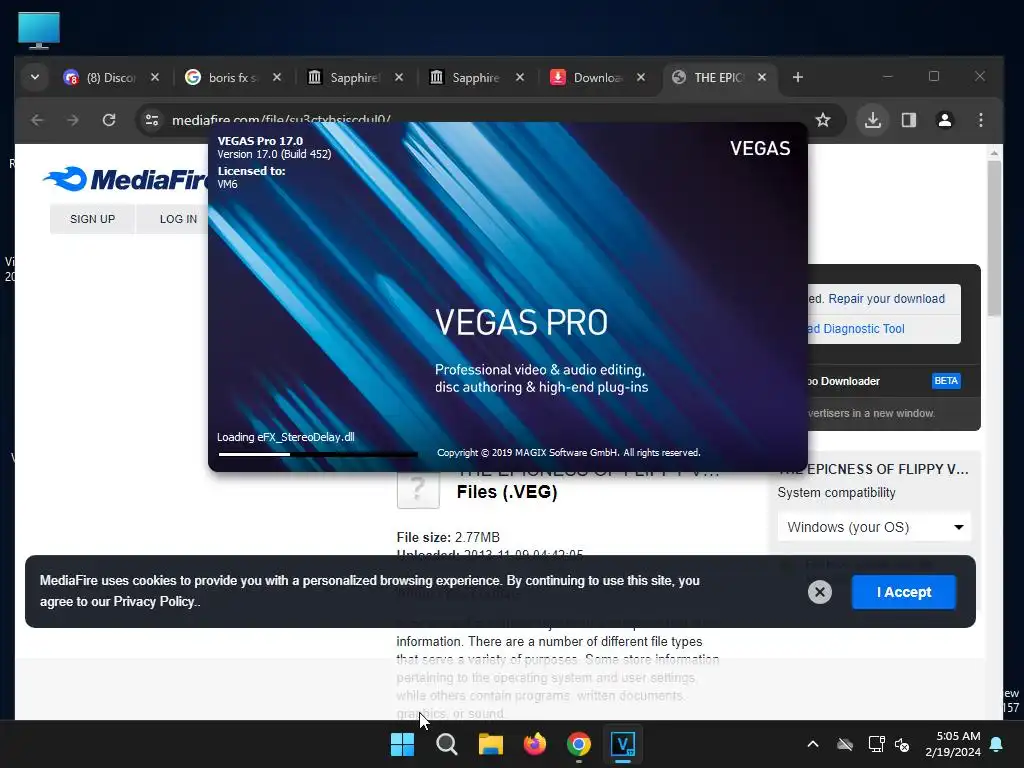Image resolution: width=1024 pixels, height=768 pixels.
Task: Click the SIGN UP button
Action: click(x=92, y=219)
